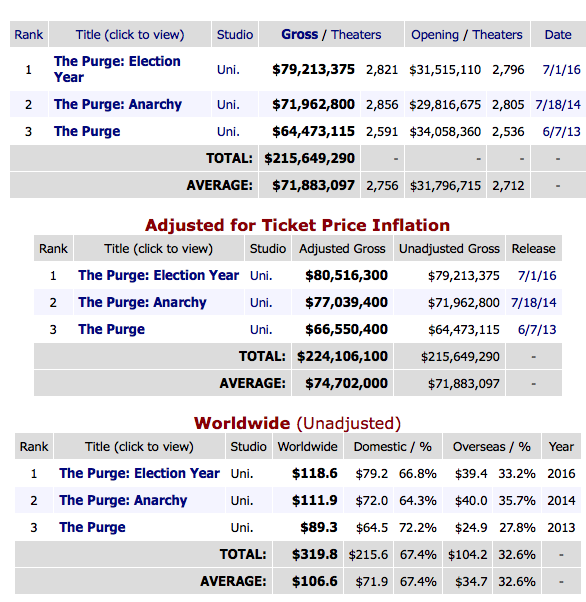Sort first table by Theaters next to Gross
This screenshot has height=602, width=586.
pos(356,35)
